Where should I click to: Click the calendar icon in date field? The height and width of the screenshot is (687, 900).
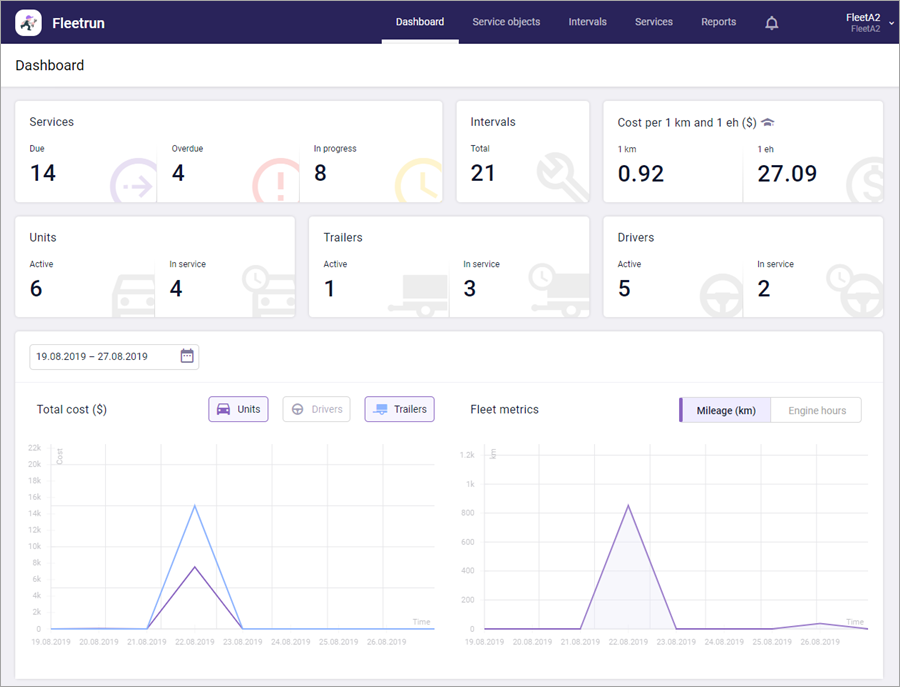click(187, 356)
